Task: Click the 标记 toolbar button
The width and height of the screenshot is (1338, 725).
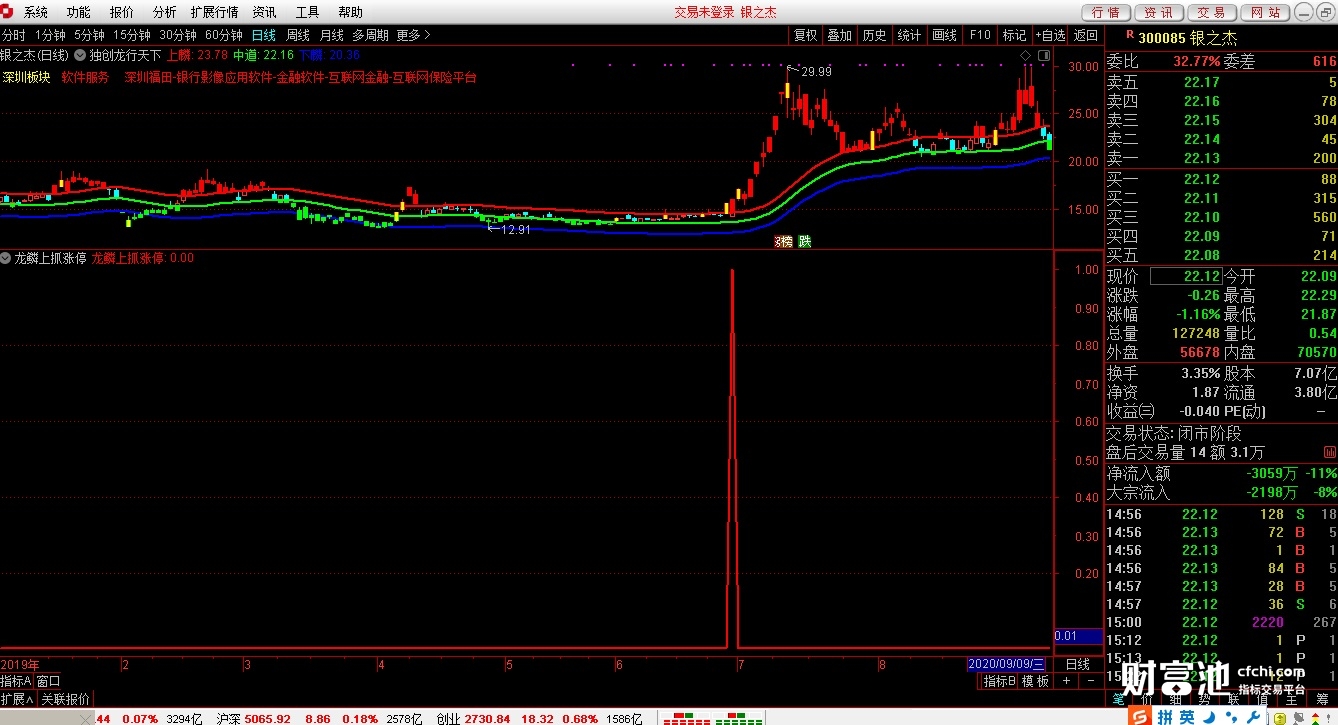Action: tap(1014, 35)
